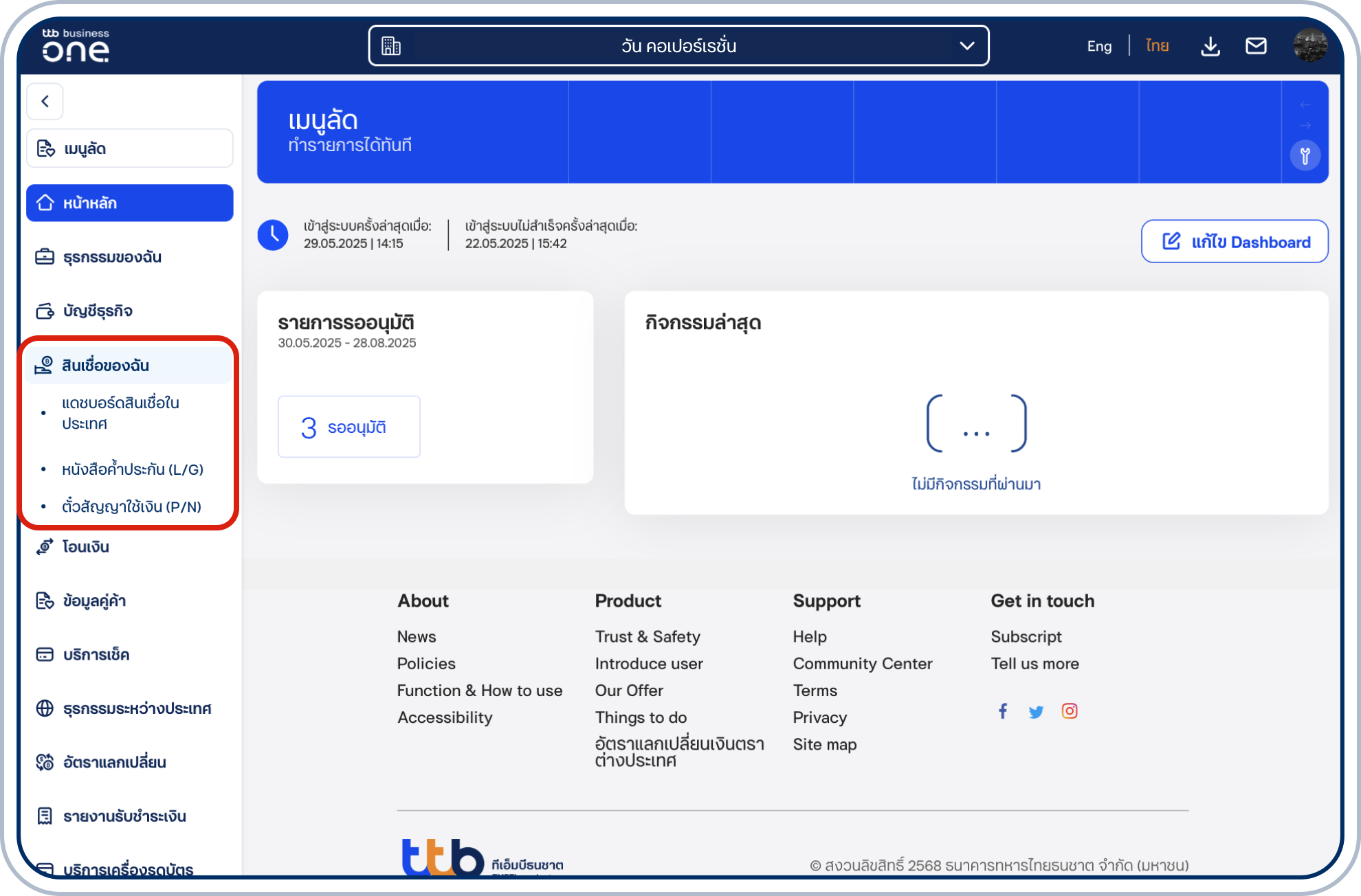The height and width of the screenshot is (896, 1361).
Task: Click the แก้ไข Dashboard button
Action: (1235, 242)
